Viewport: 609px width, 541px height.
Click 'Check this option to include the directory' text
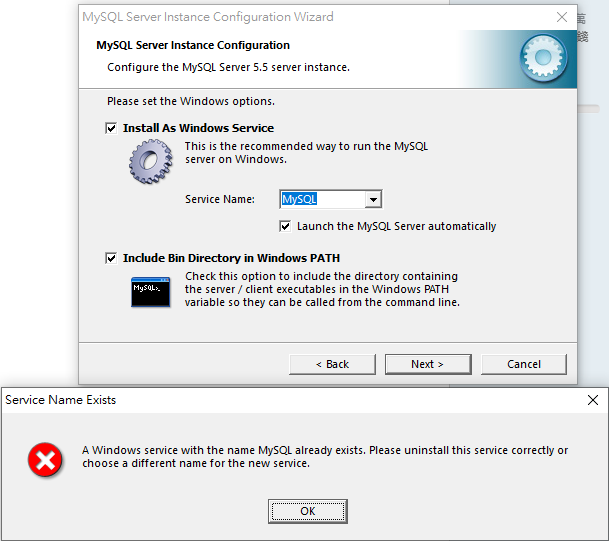(322, 289)
